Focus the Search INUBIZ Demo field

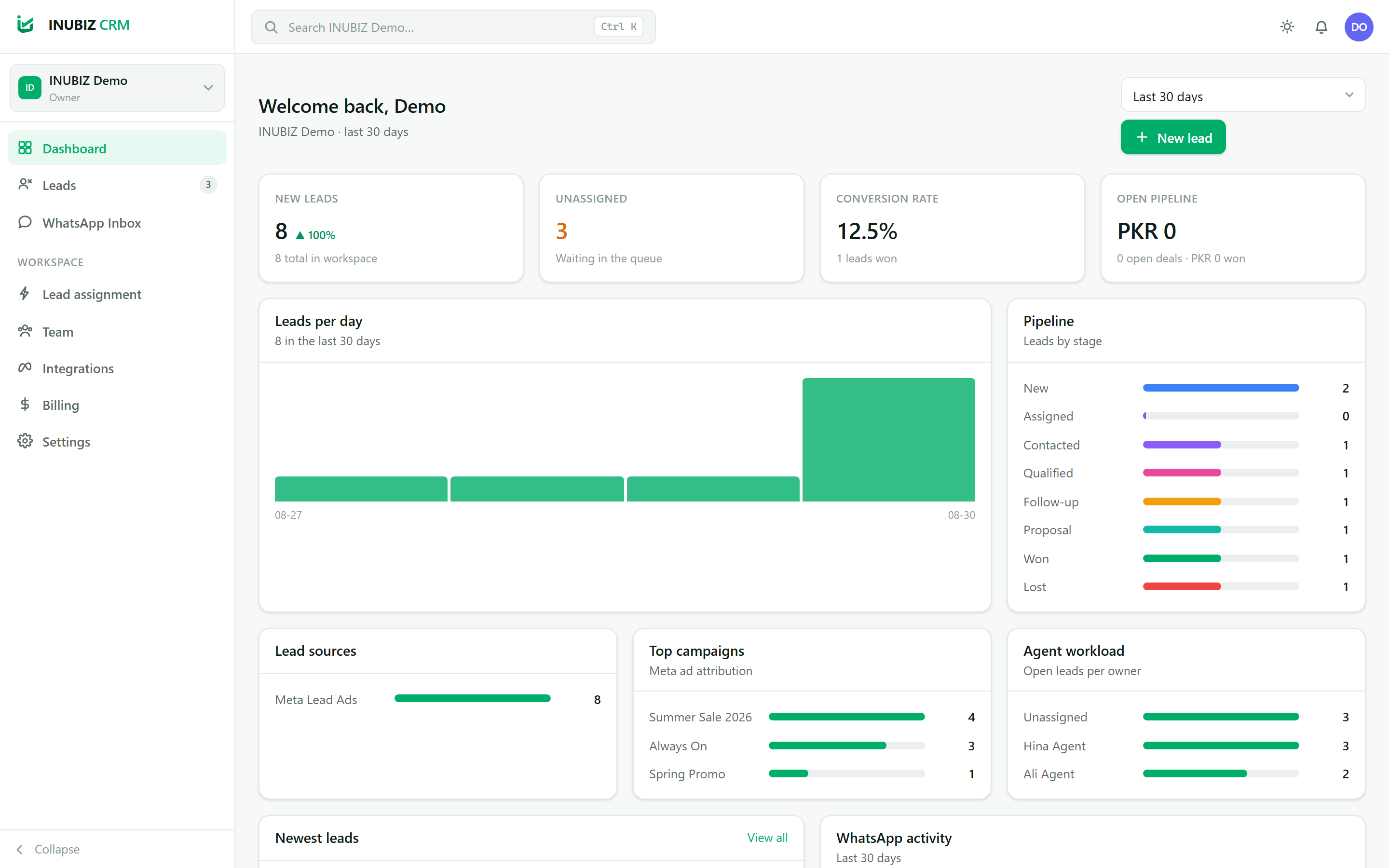(453, 27)
